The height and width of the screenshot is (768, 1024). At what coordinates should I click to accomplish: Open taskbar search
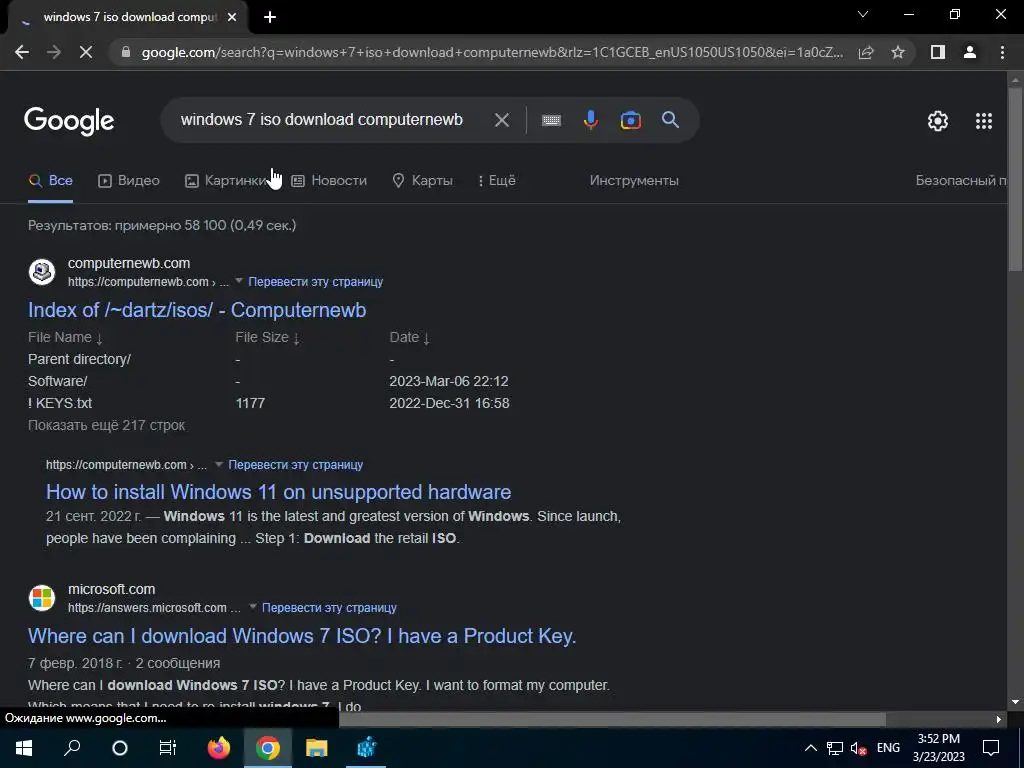72,748
